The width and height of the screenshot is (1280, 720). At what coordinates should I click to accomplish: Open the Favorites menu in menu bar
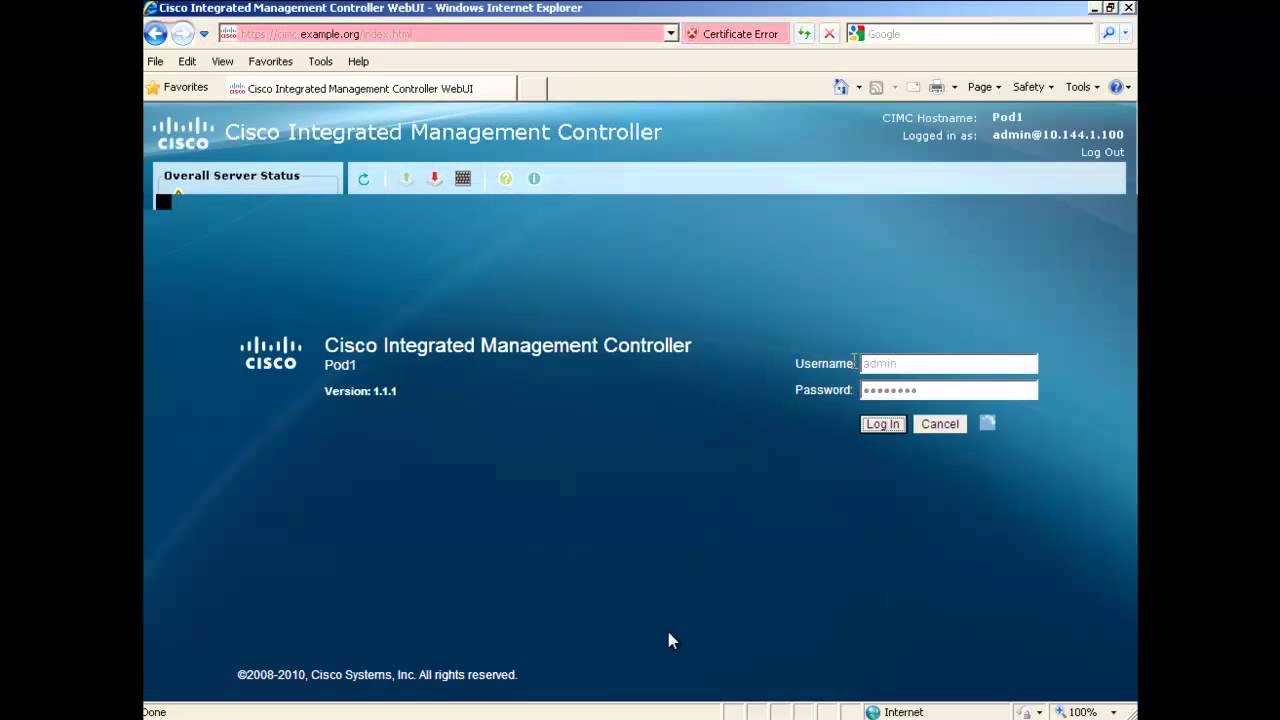pyautogui.click(x=270, y=61)
